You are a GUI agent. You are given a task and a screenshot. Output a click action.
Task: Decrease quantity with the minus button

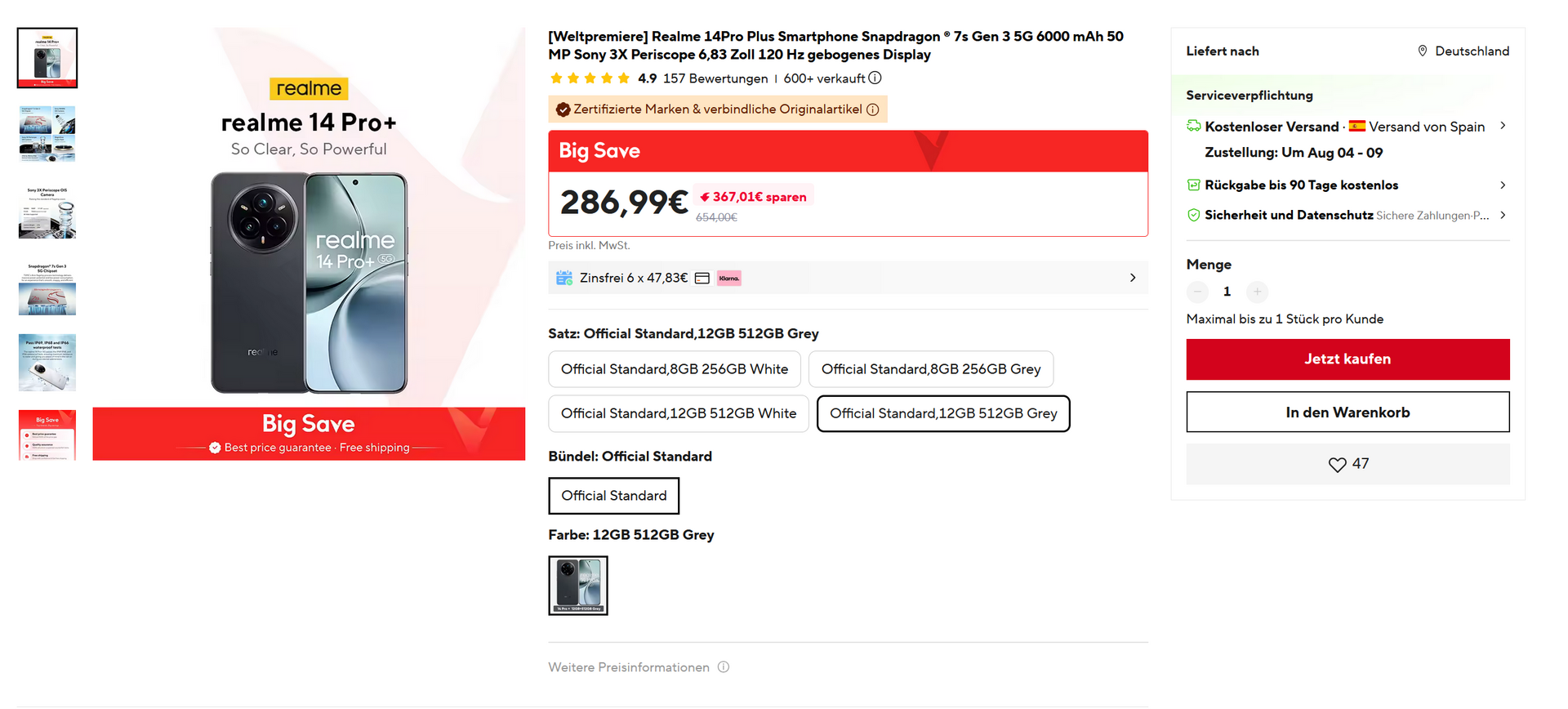point(1197,292)
